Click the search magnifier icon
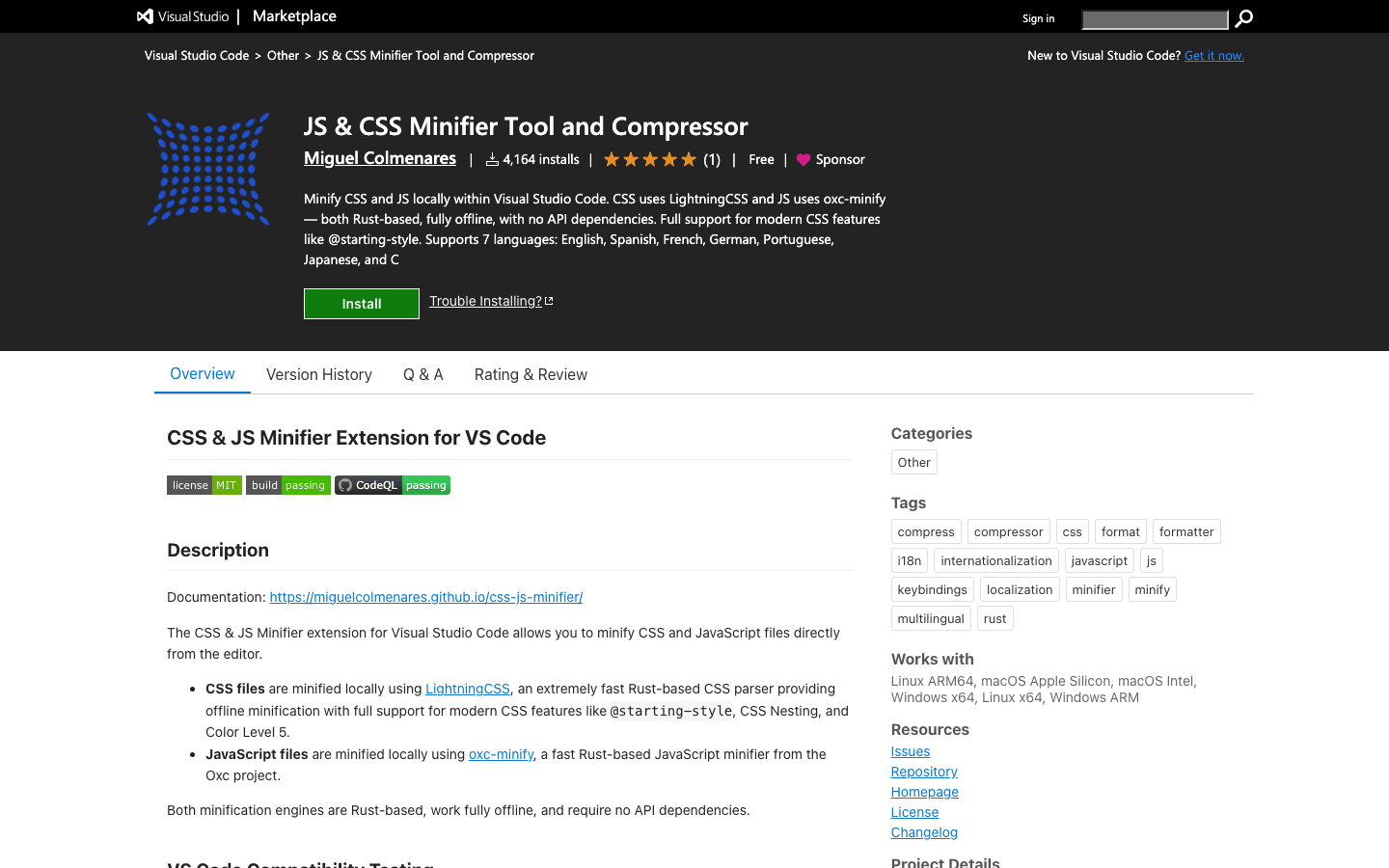The height and width of the screenshot is (868, 1389). point(1243,18)
